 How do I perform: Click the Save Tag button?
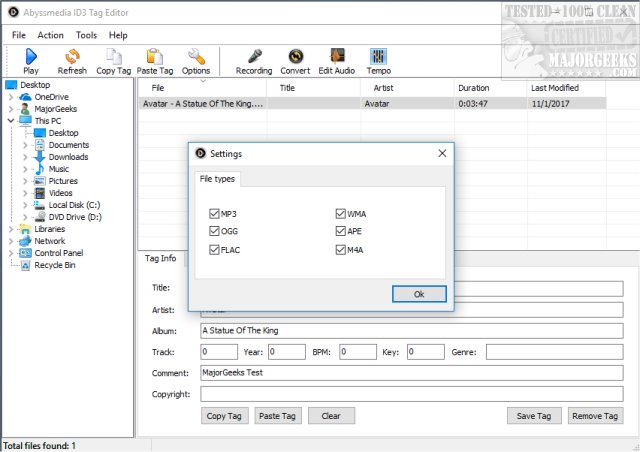pos(534,416)
